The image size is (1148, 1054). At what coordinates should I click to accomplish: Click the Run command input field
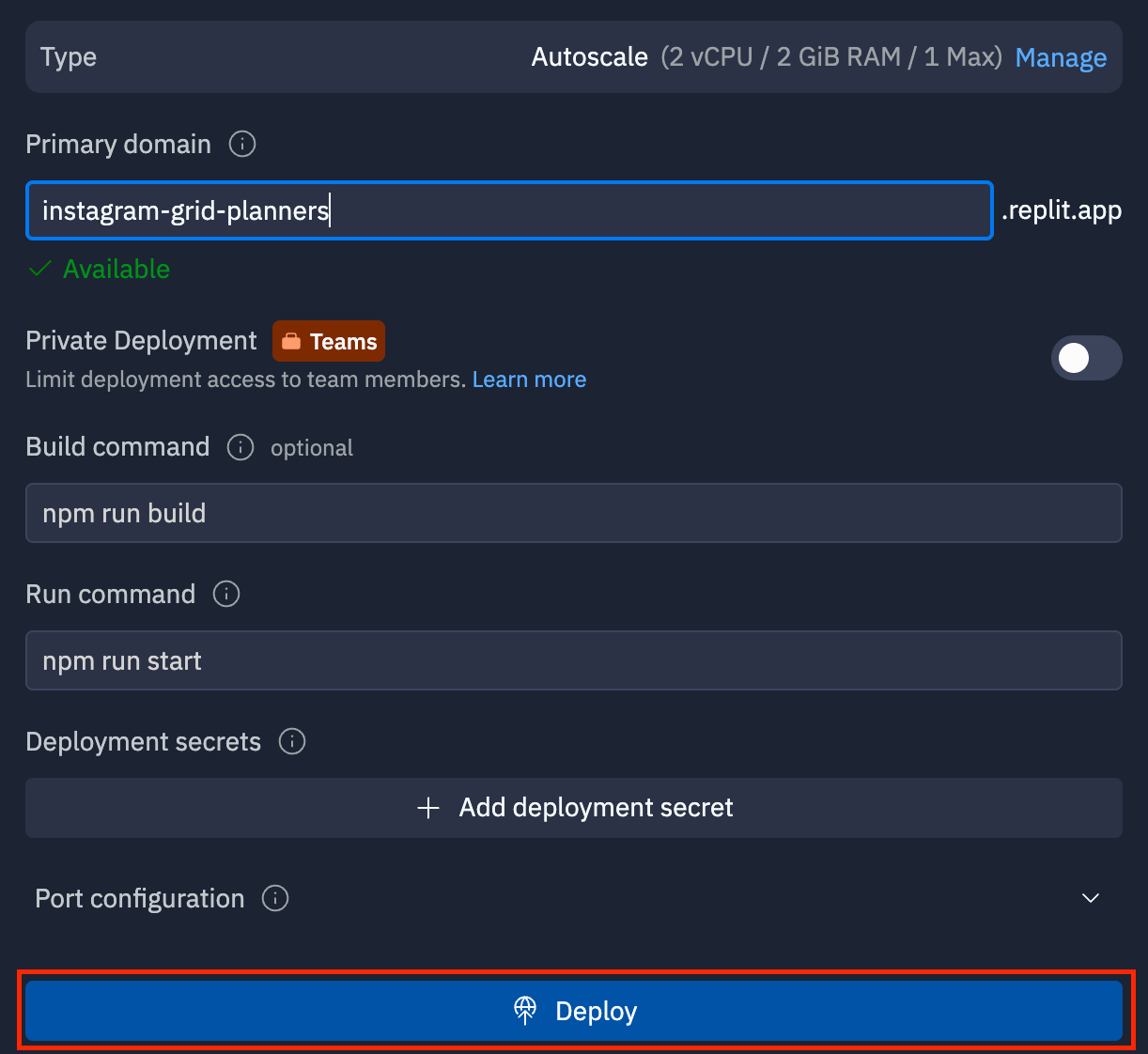573,660
